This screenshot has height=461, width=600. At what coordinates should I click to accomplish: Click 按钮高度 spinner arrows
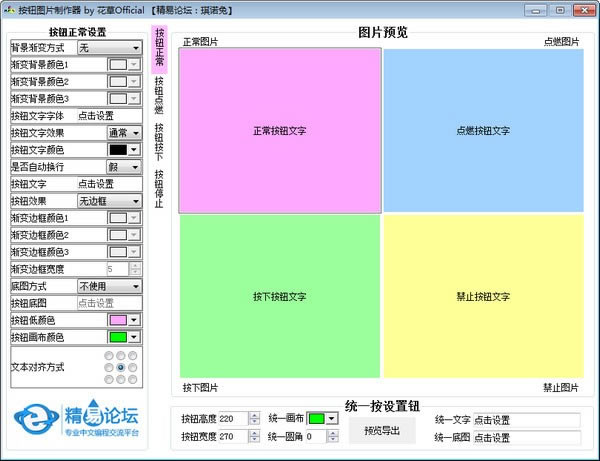pos(254,419)
